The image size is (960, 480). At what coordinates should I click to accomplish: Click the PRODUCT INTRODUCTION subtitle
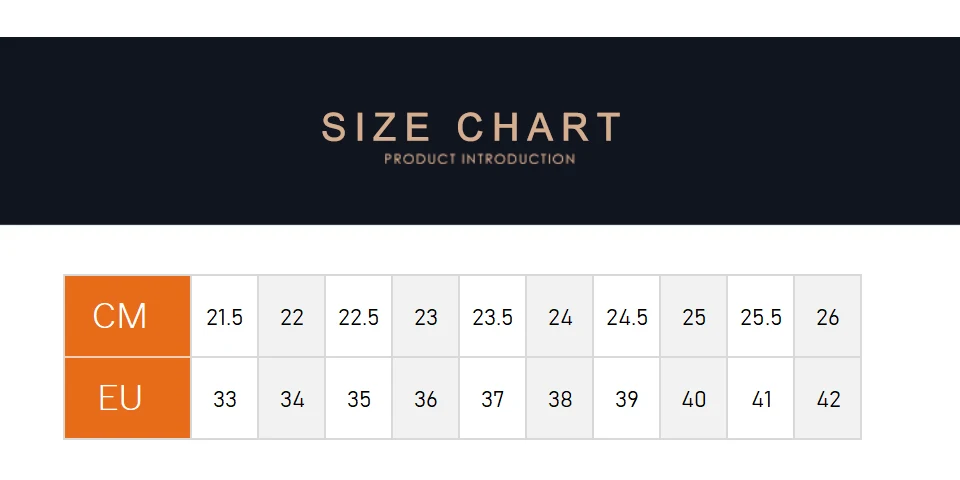click(x=479, y=159)
